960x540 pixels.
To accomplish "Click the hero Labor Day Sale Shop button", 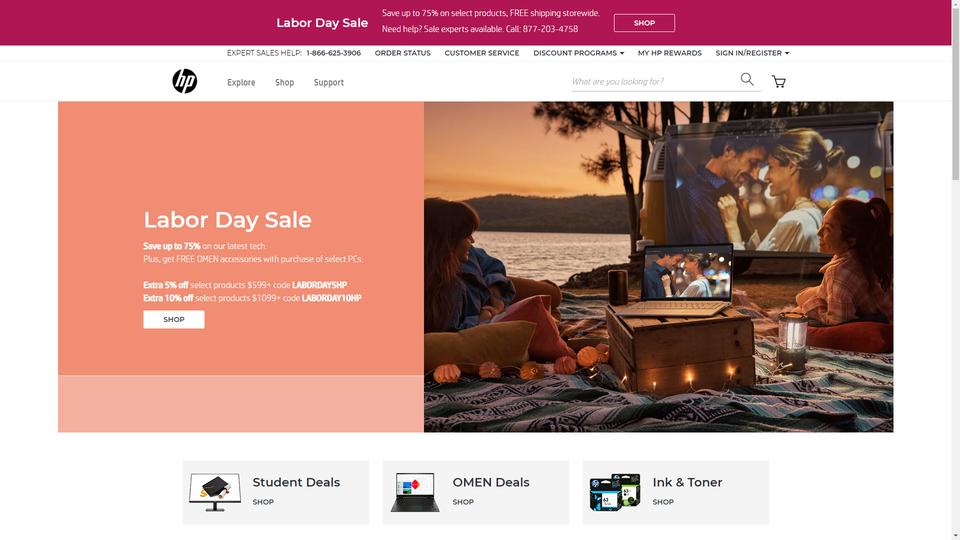I will [x=174, y=320].
